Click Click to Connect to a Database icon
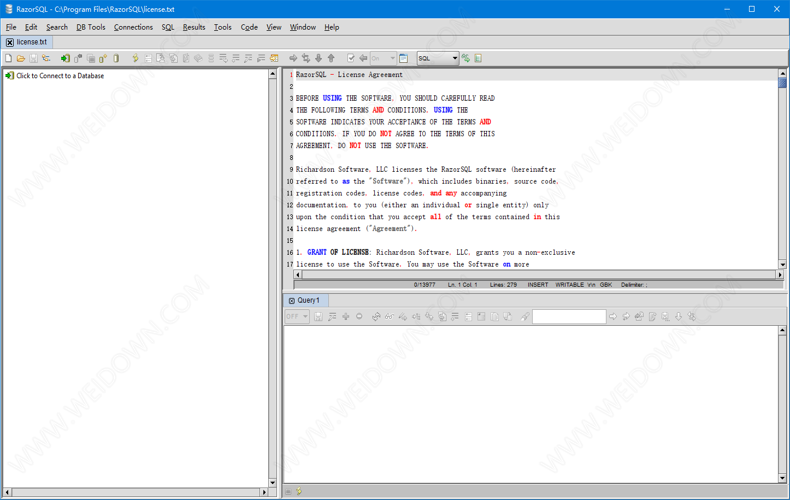This screenshot has width=790, height=500. [9, 76]
